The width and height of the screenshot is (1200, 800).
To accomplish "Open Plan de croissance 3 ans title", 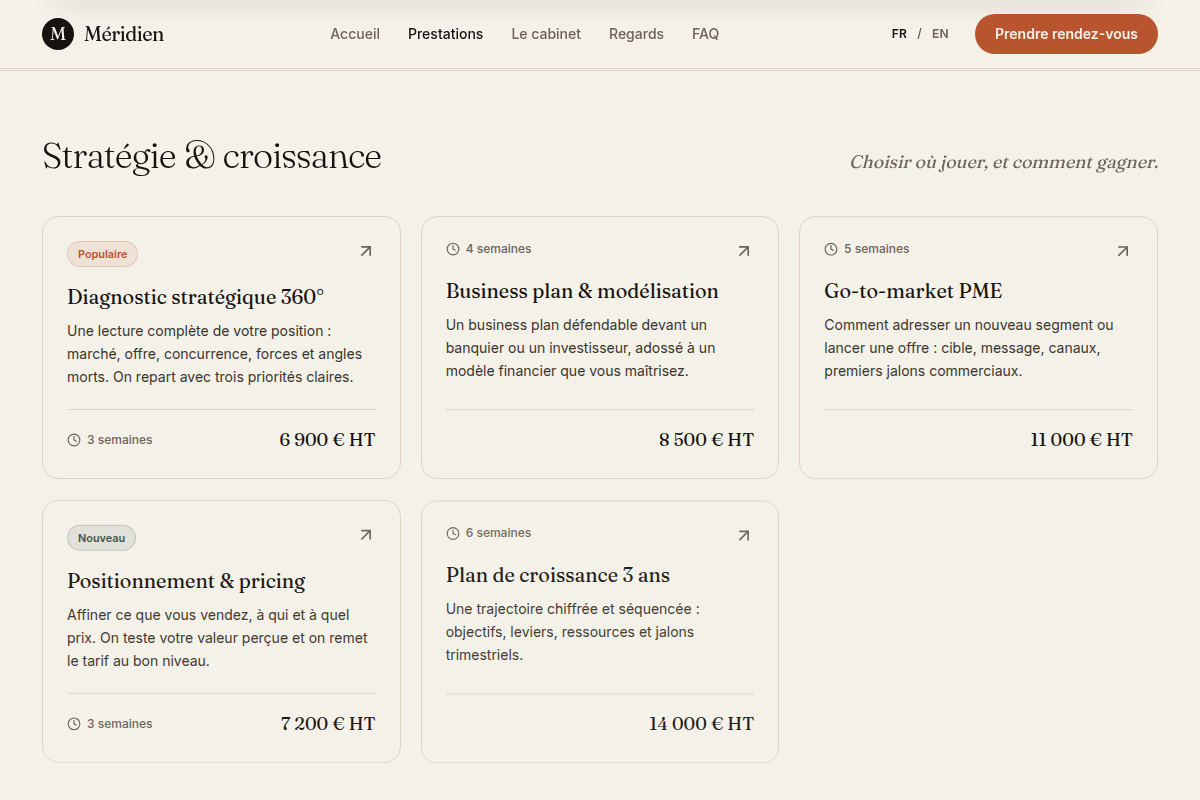I will (558, 575).
